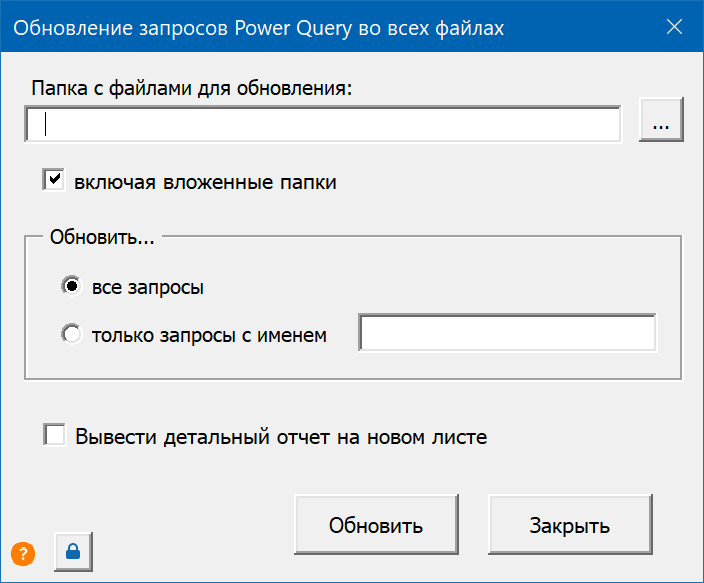Focus the folder path input field
This screenshot has width=704, height=583.
click(323, 124)
